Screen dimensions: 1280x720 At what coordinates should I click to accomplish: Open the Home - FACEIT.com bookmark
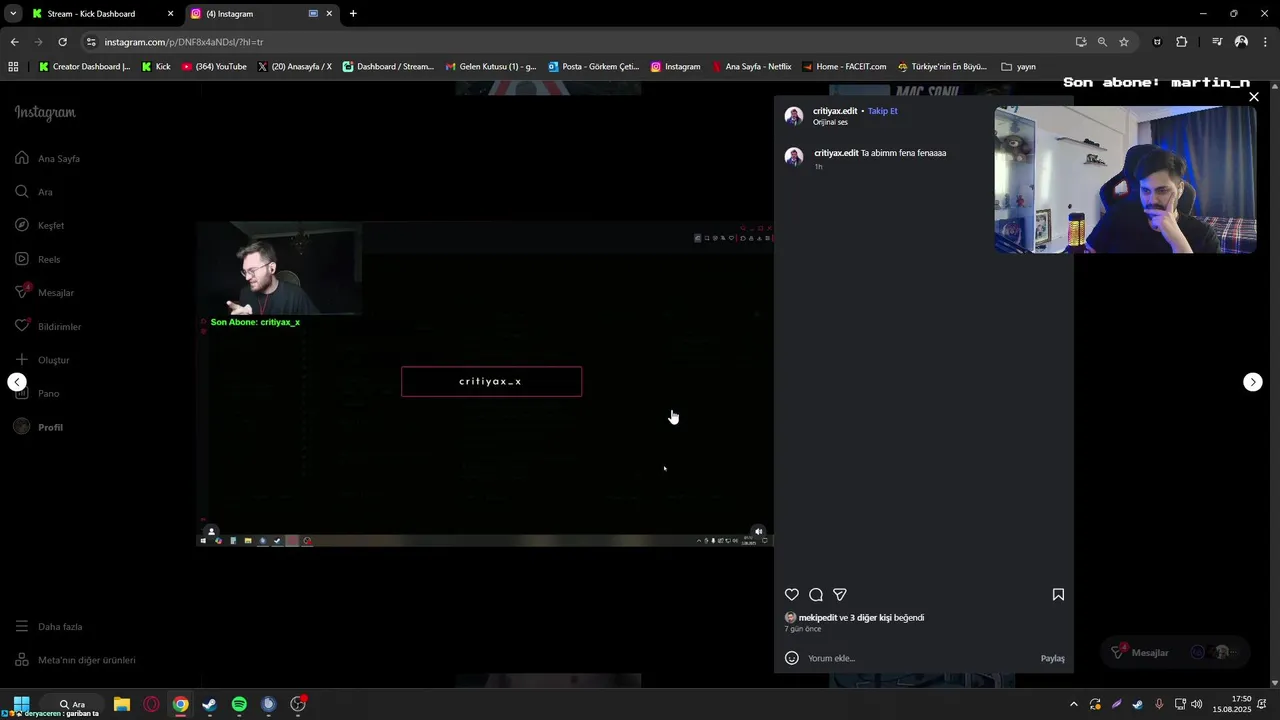click(x=844, y=67)
